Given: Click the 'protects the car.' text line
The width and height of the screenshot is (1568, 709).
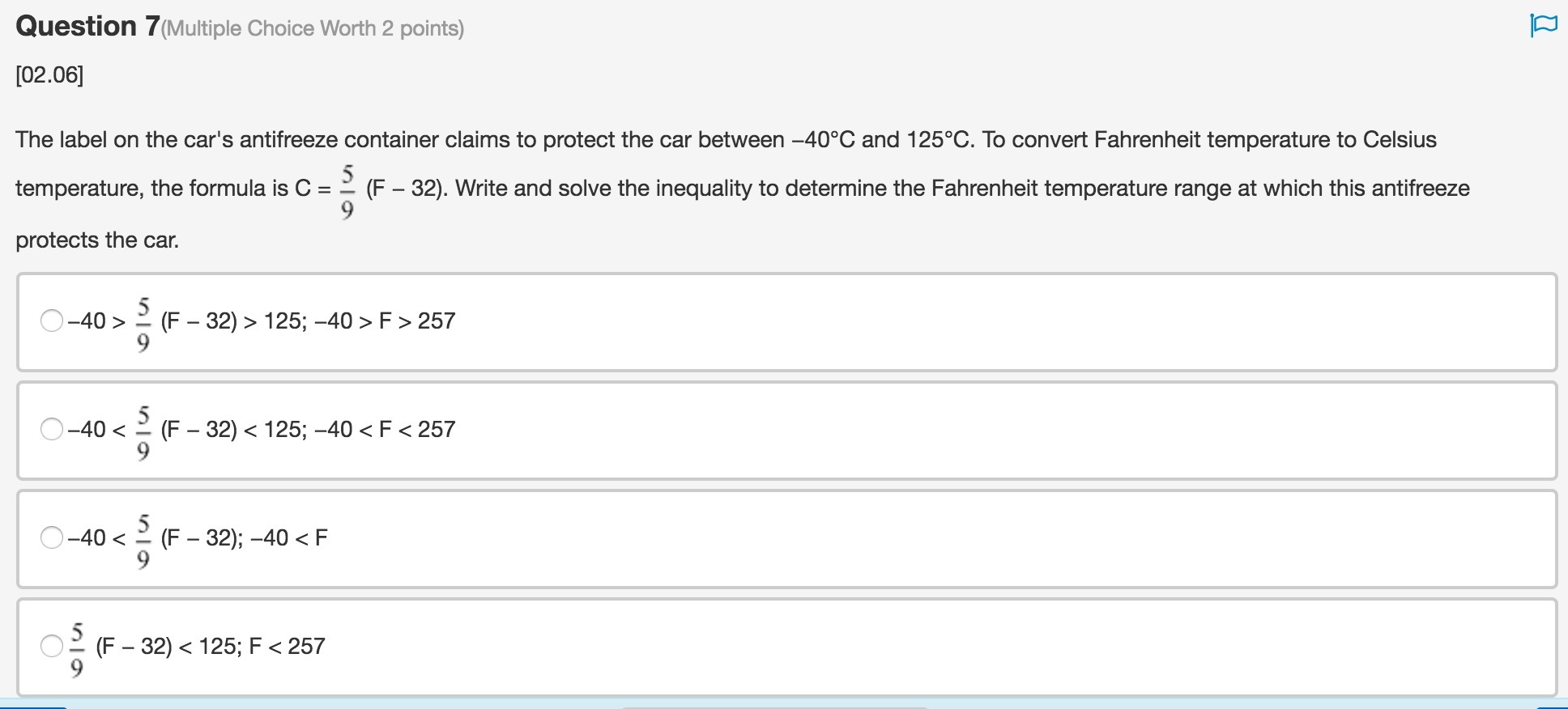Looking at the screenshot, I should (97, 240).
